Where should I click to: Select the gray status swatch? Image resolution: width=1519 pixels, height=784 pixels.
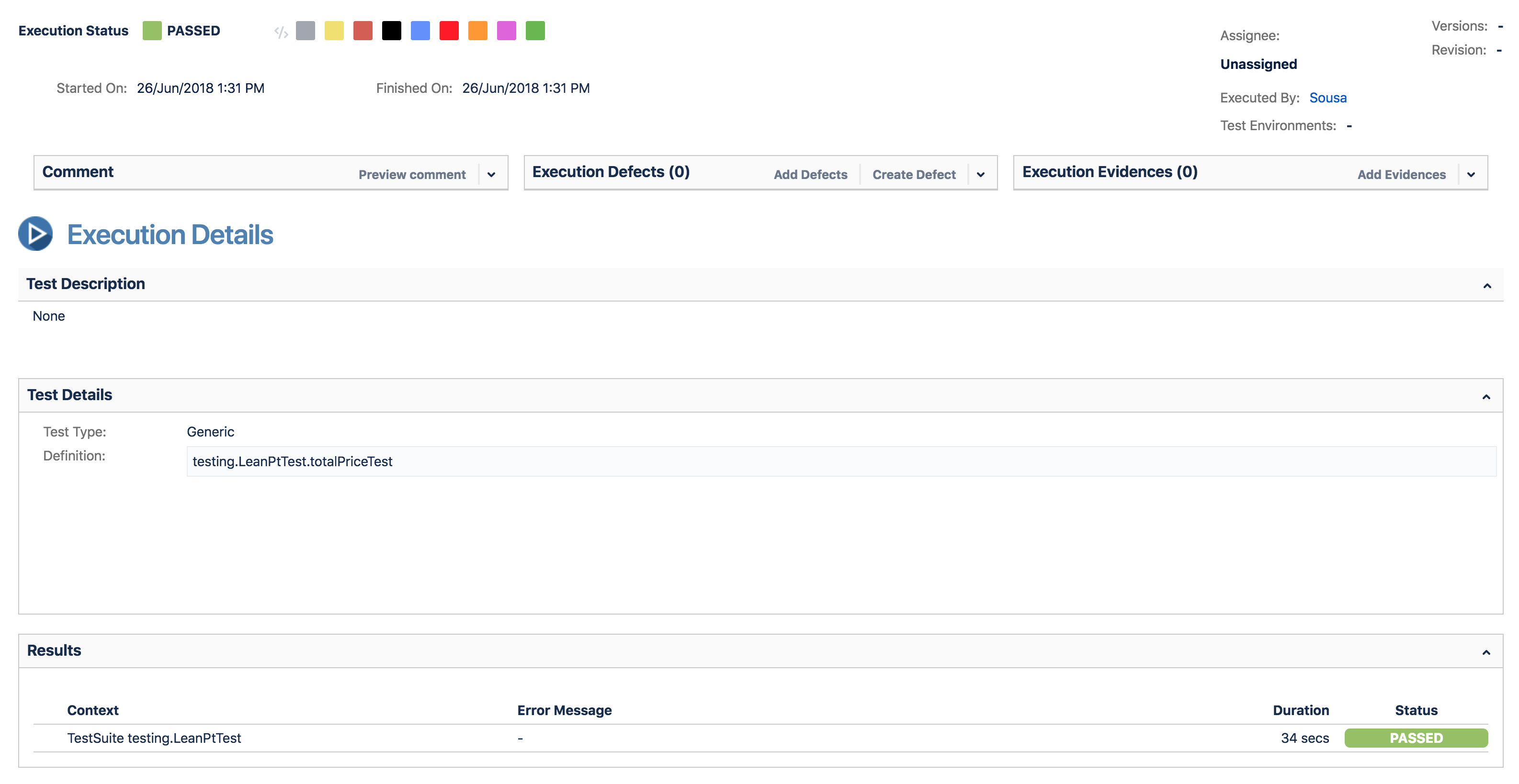click(306, 31)
